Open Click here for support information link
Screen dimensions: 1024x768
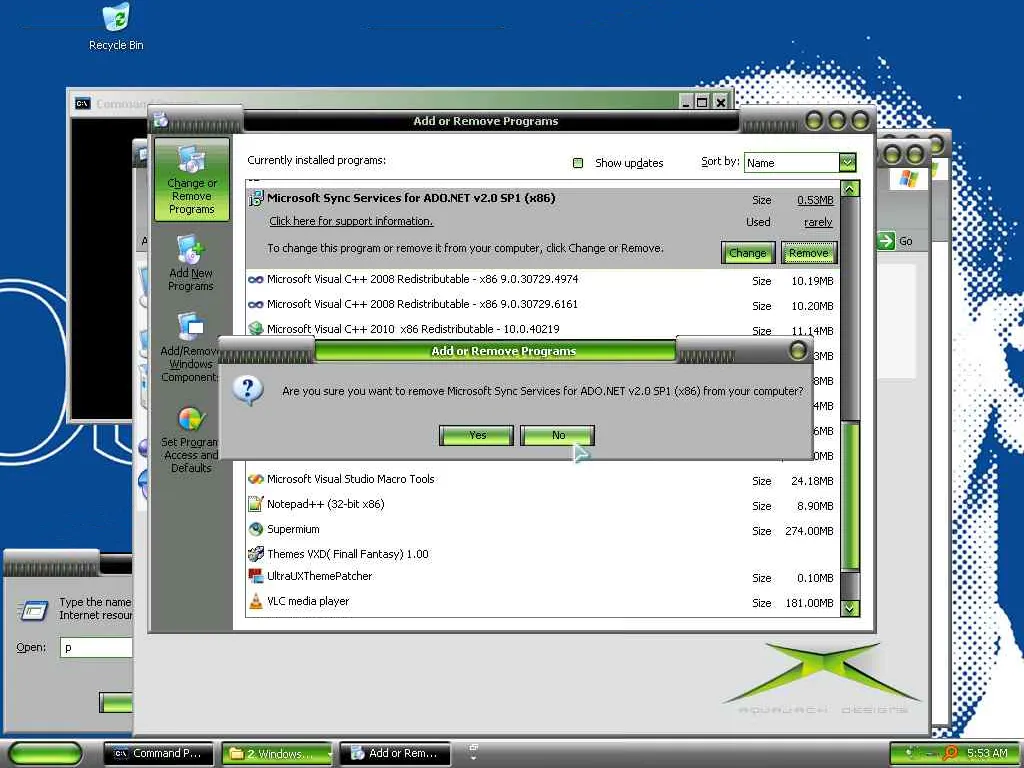click(x=351, y=221)
